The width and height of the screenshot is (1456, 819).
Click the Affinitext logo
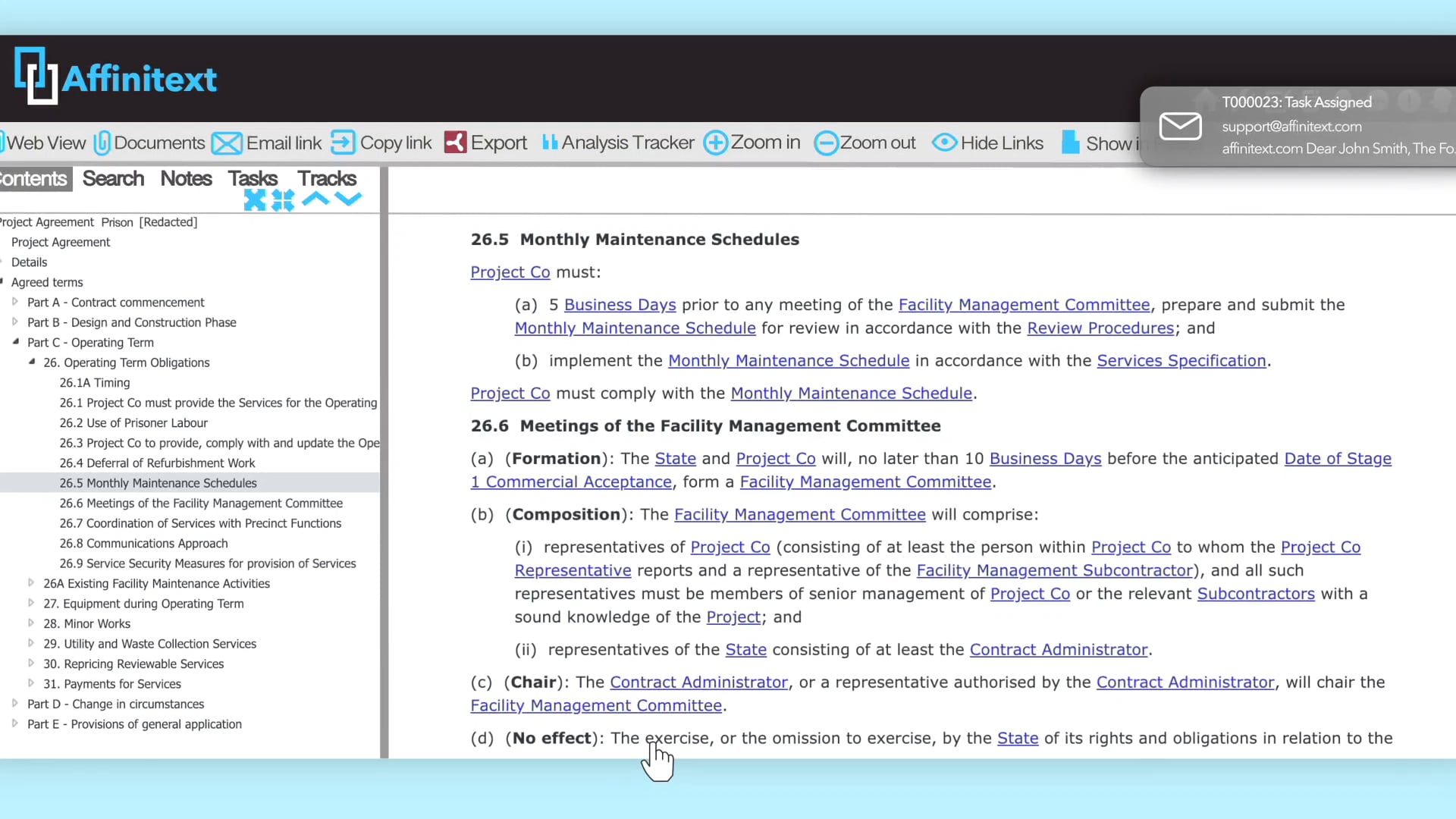(x=116, y=77)
